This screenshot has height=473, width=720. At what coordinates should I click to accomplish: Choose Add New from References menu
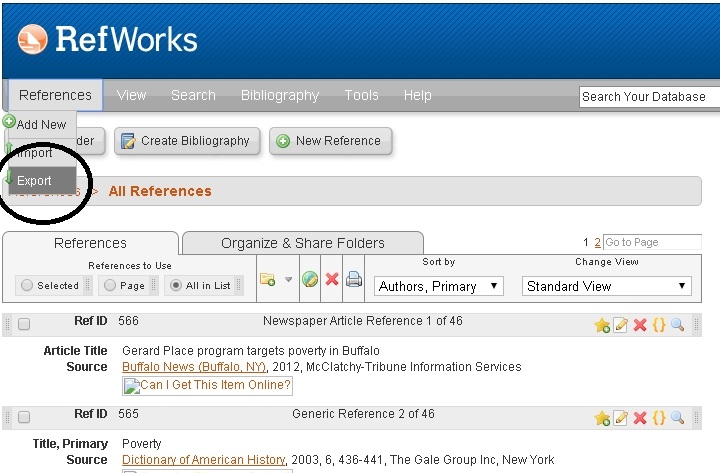[41, 124]
